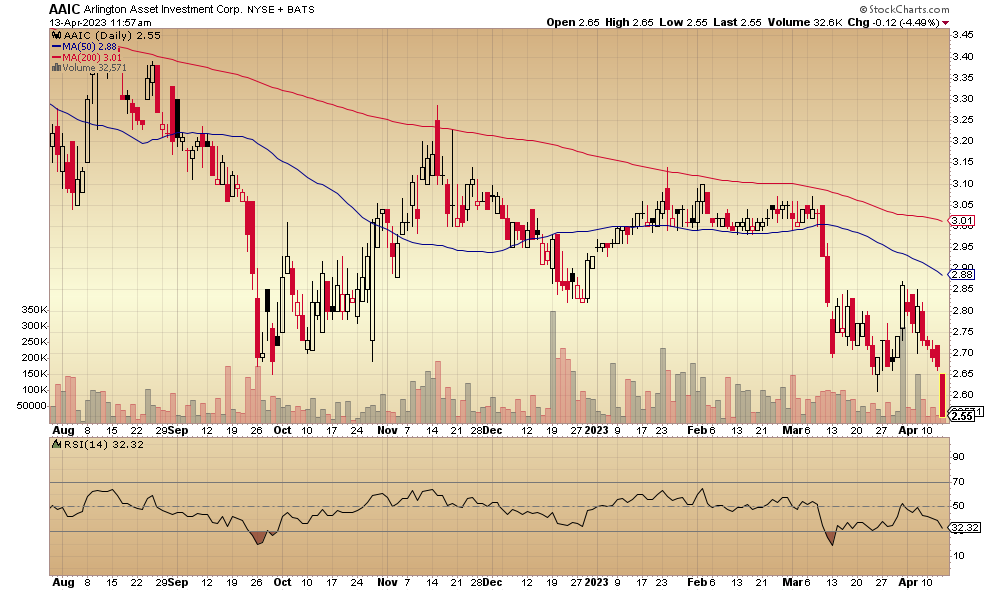
Task: Click the blue 2.88 tag on the price axis
Action: [963, 275]
